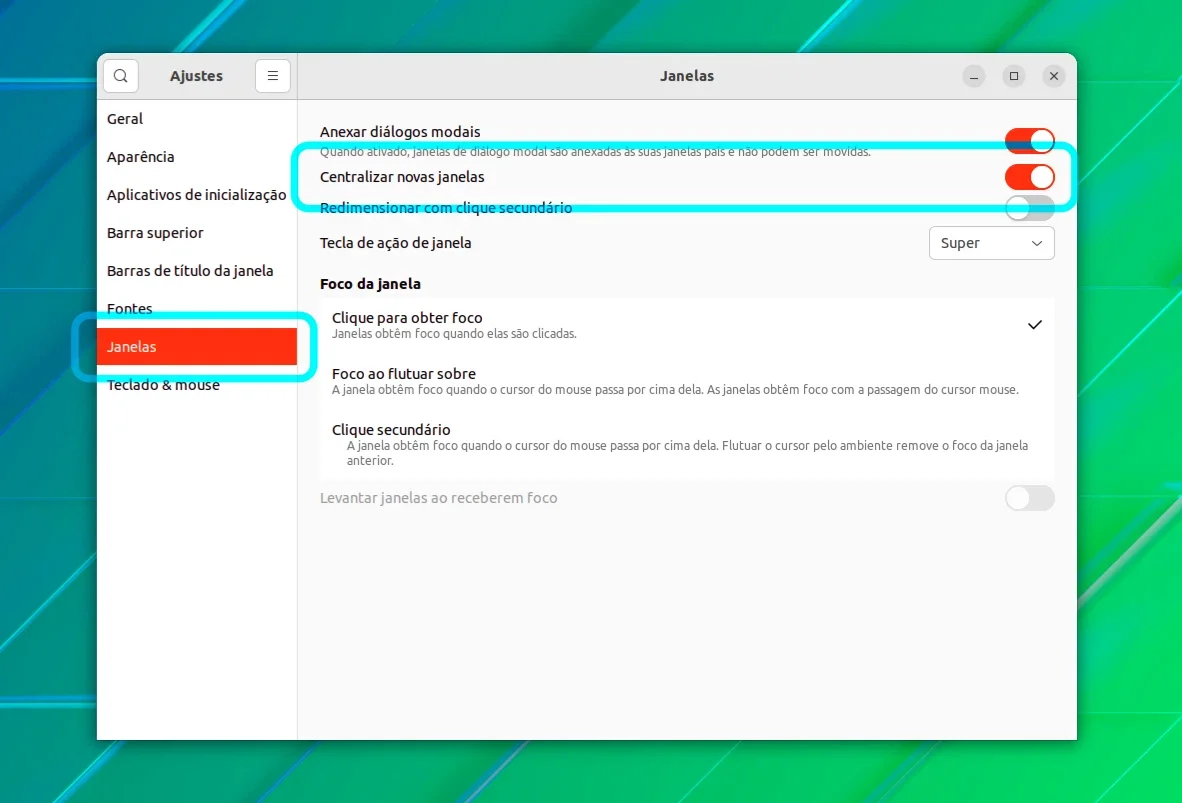1182x803 pixels.
Task: Toggle Anexar diálogos modais switch
Action: pos(1030,140)
